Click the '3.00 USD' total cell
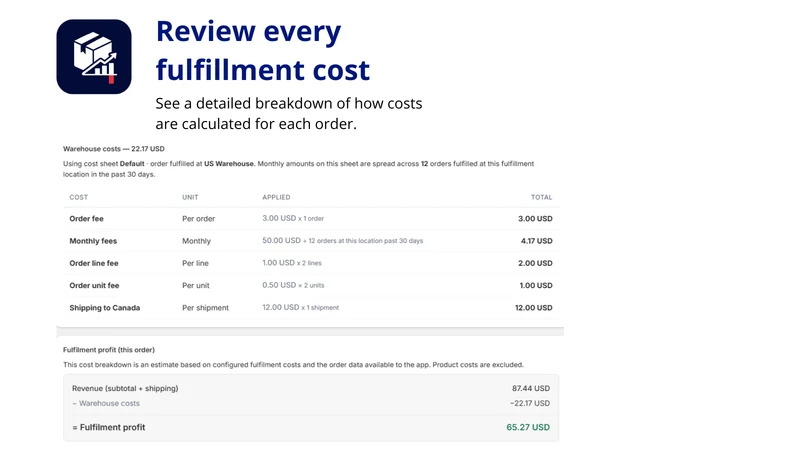 pyautogui.click(x=535, y=218)
